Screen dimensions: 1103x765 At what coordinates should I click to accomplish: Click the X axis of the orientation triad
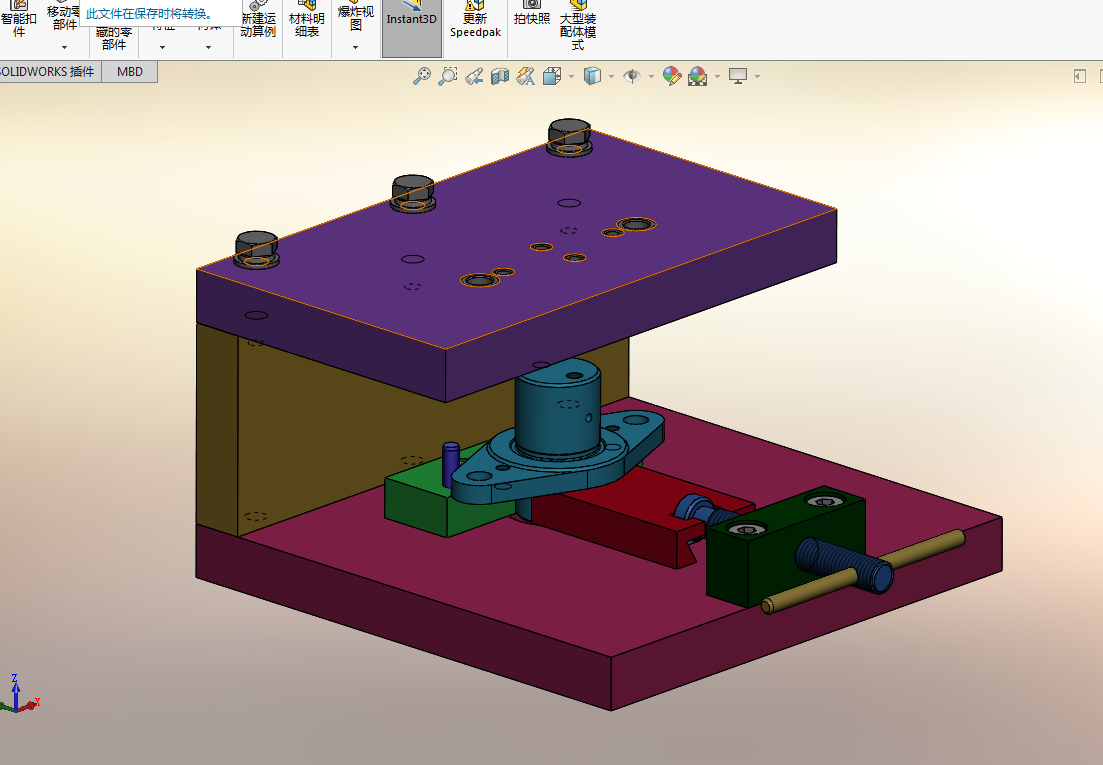tap(31, 704)
